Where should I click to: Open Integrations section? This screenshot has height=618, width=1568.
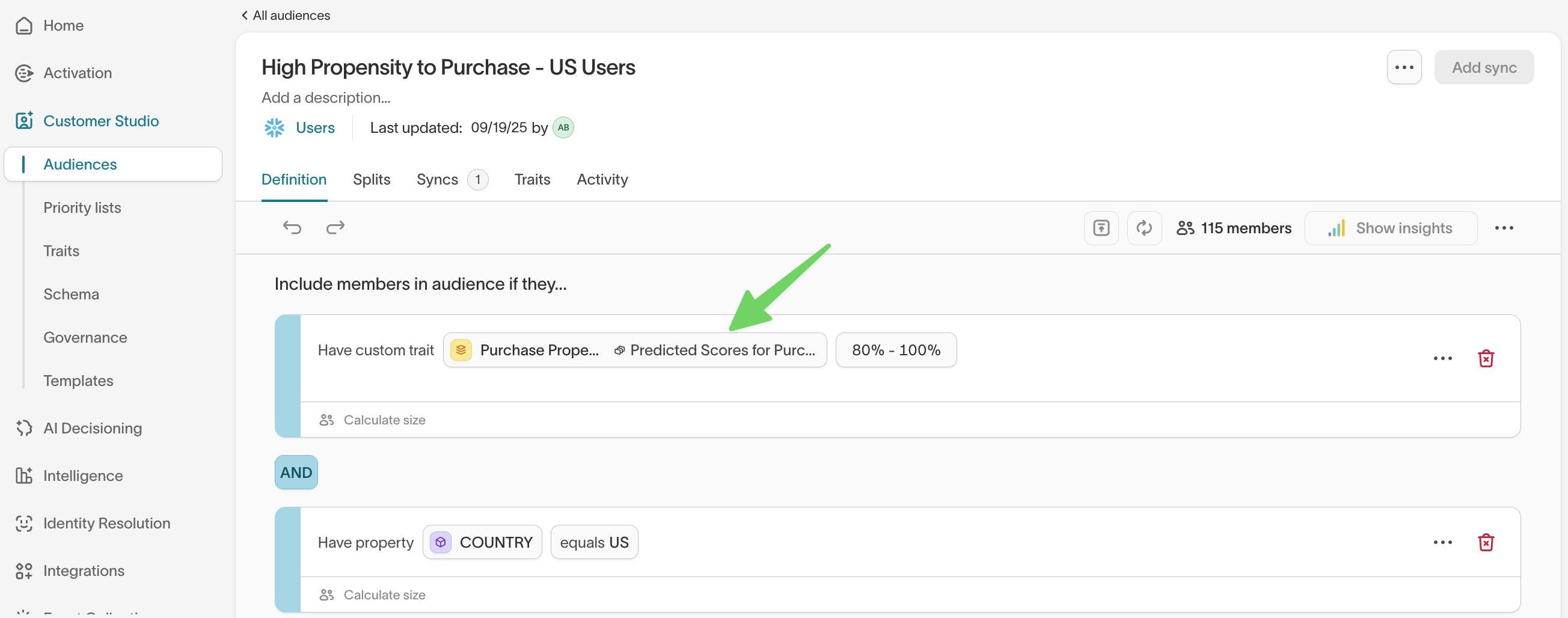click(x=84, y=571)
